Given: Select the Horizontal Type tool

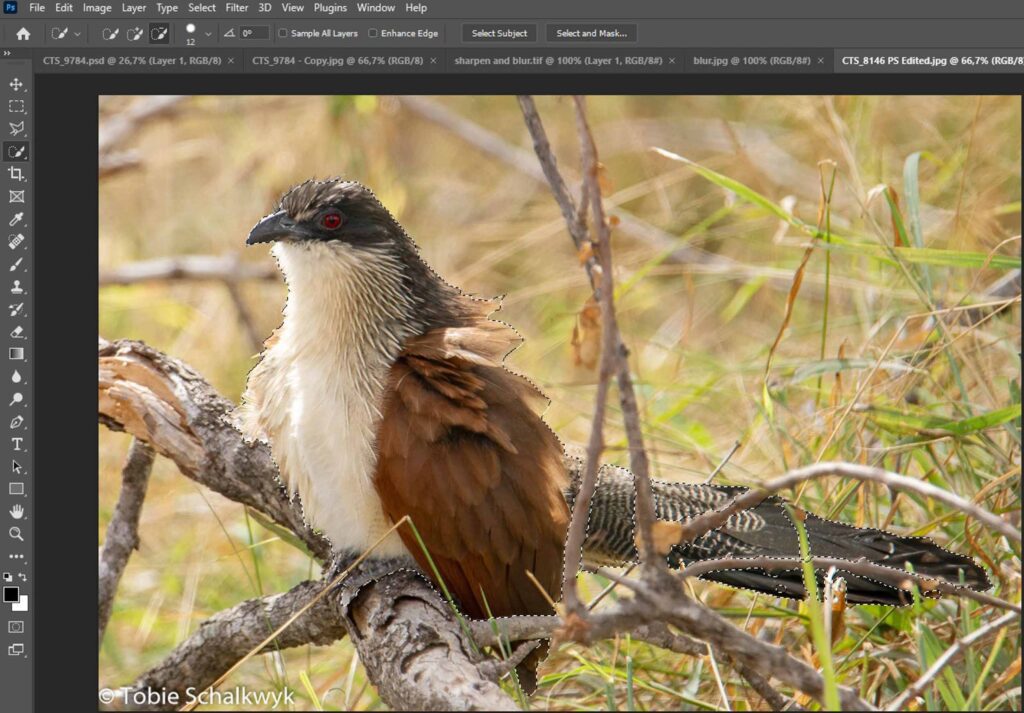Looking at the screenshot, I should pos(16,444).
